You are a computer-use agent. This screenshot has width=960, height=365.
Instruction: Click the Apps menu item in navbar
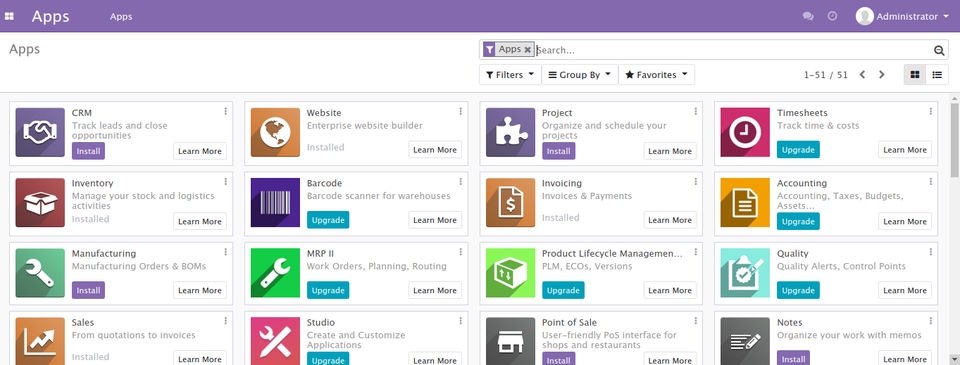(x=121, y=17)
